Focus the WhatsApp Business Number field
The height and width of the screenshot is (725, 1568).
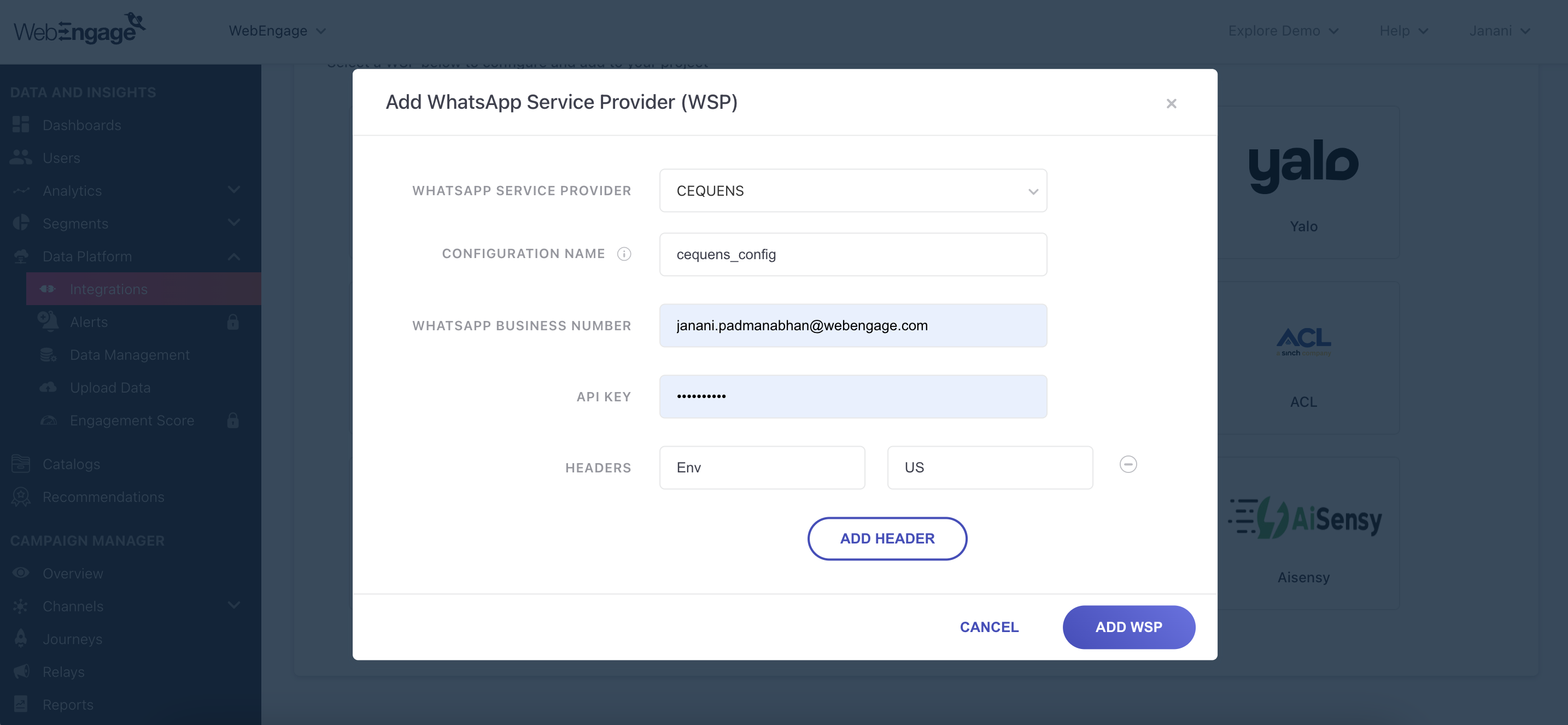(853, 326)
